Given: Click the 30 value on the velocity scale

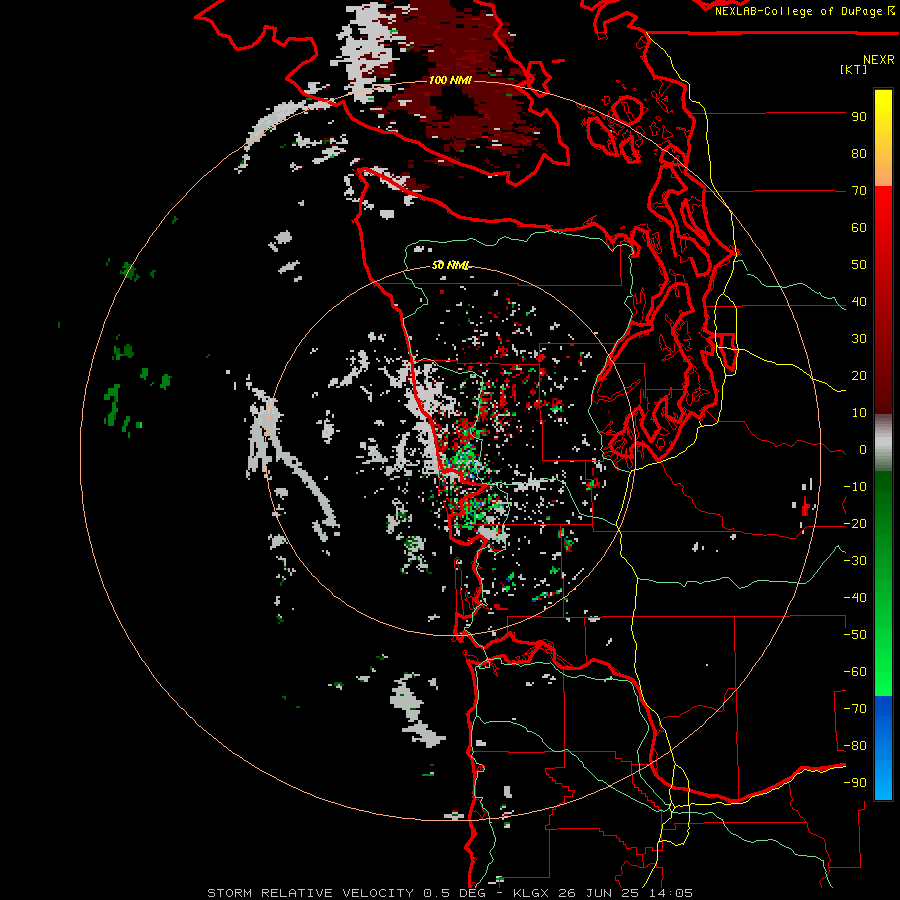Looking at the screenshot, I should point(859,339).
